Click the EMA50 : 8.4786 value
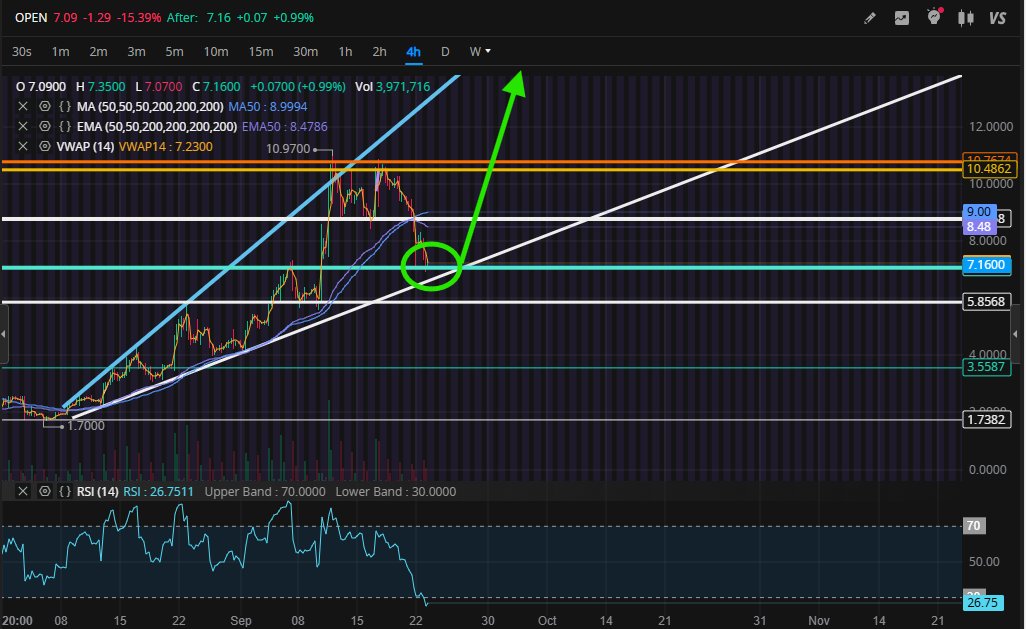Viewport: 1026px width, 629px height. click(285, 126)
